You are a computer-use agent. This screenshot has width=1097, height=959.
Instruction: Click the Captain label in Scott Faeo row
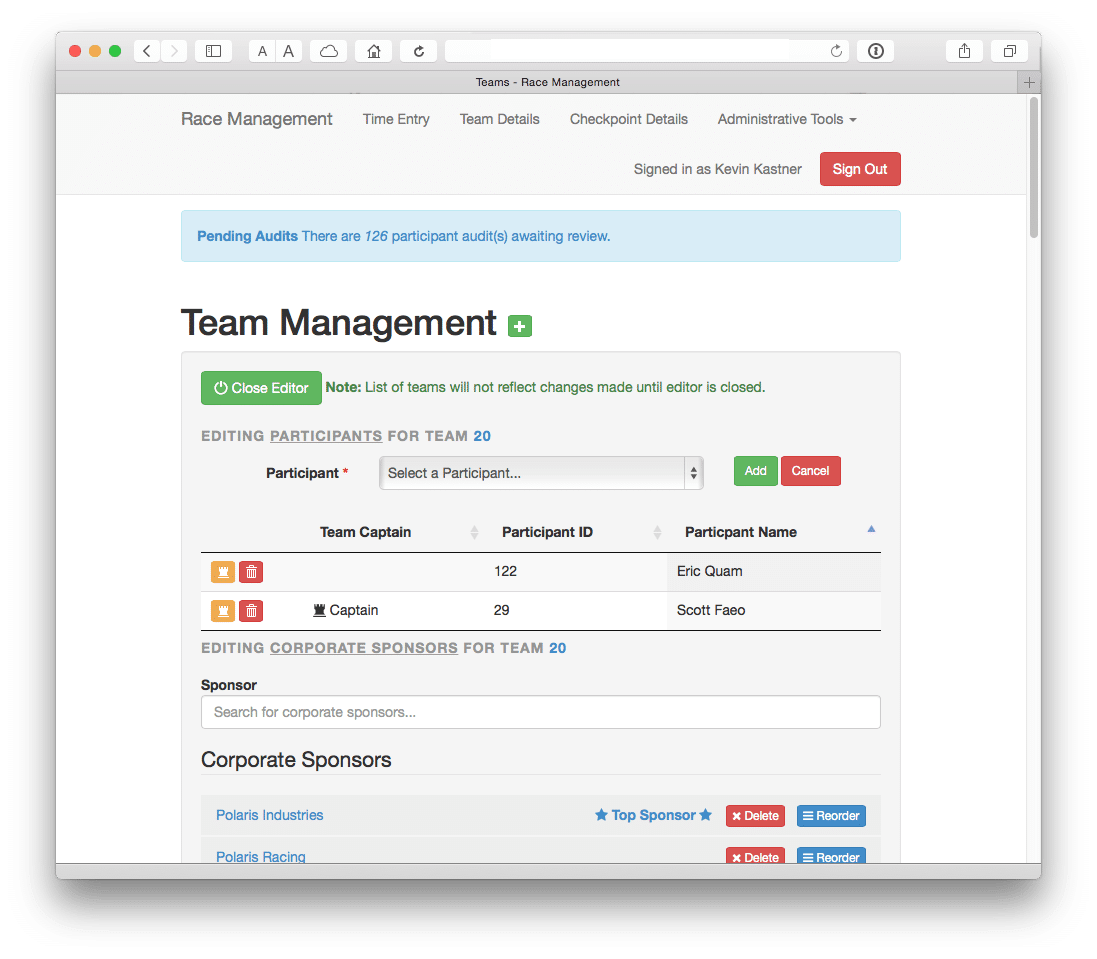346,611
